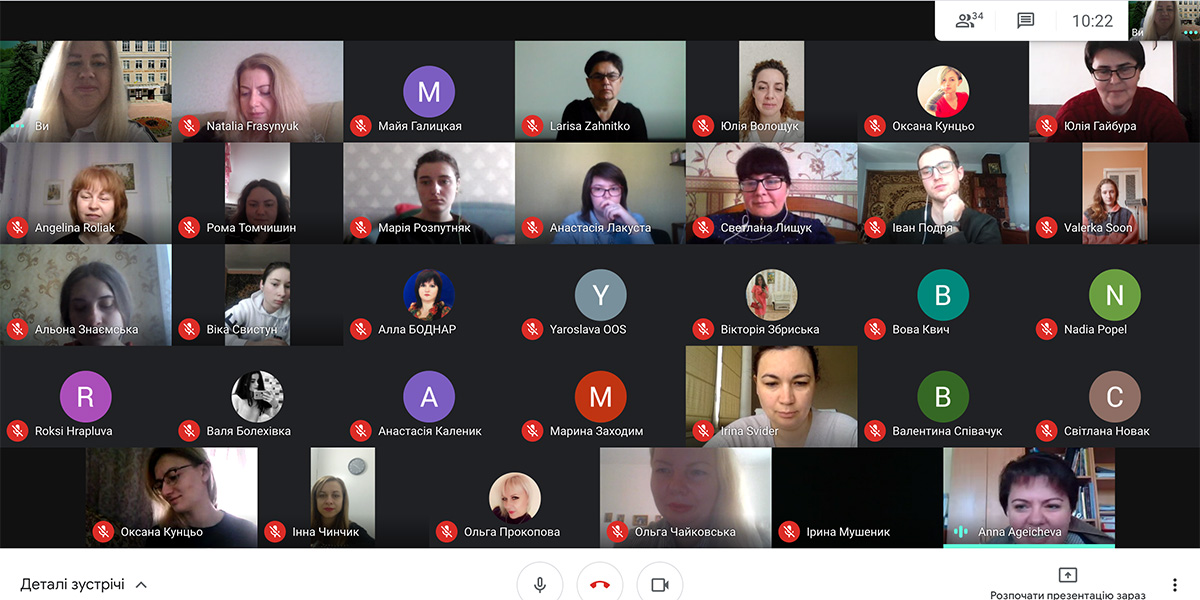This screenshot has height=600, width=1200.
Task: Select Irina Svider's video tile
Action: pos(772,396)
